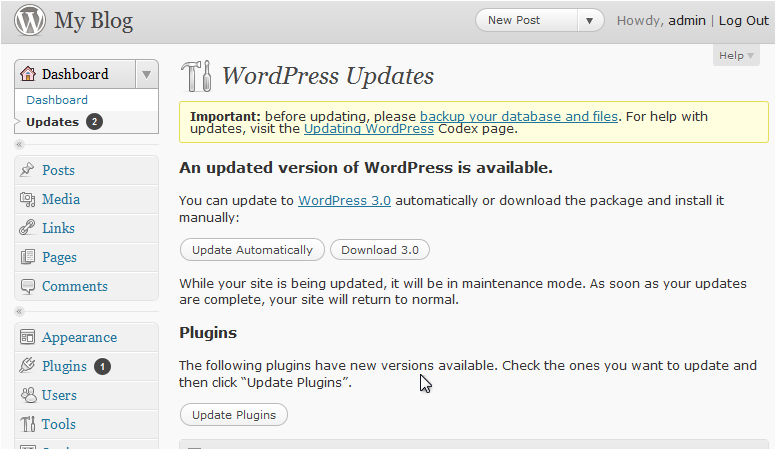Click the Tools hammer icon in sidebar

[28, 424]
